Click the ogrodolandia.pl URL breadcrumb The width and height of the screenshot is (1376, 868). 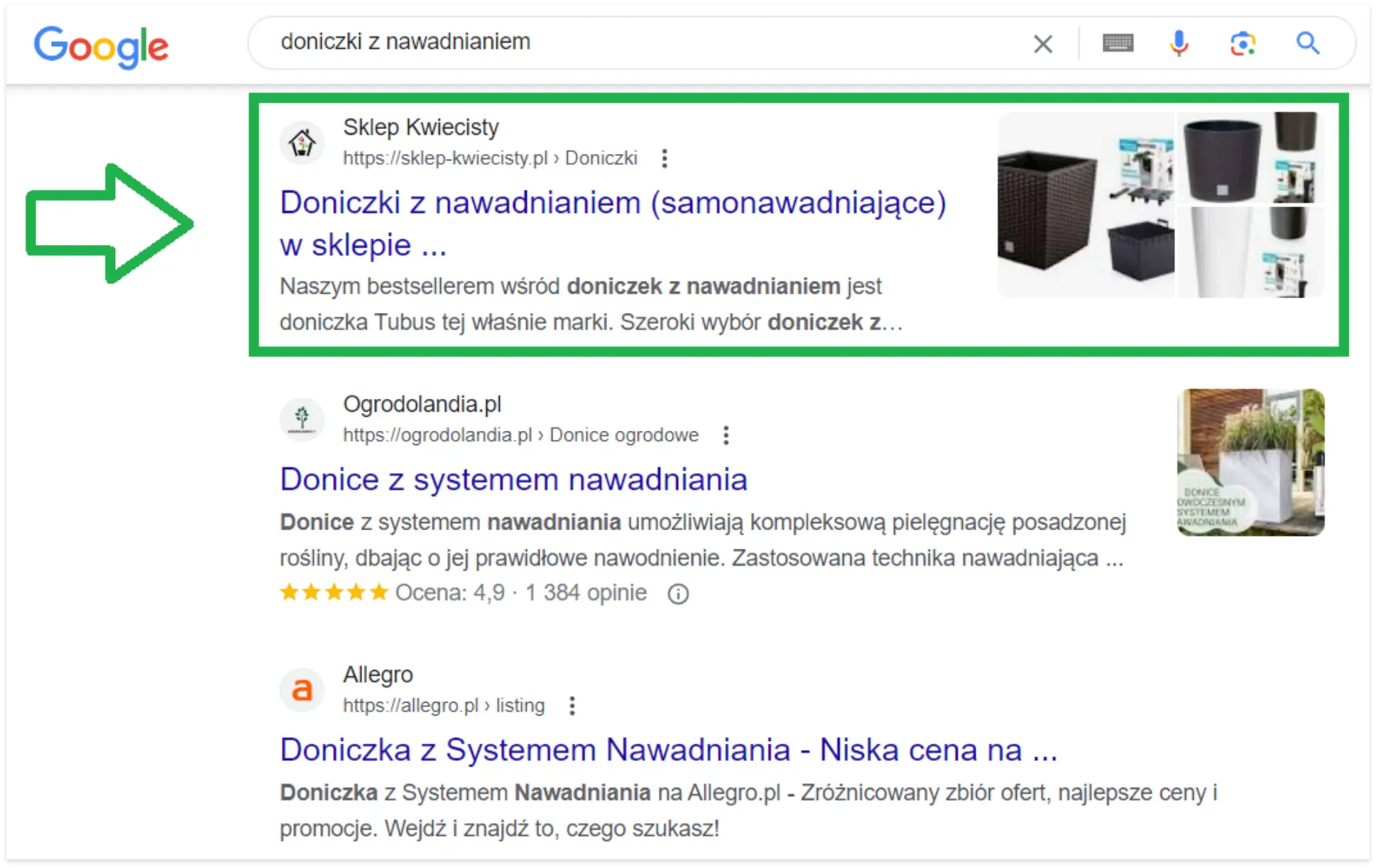[x=520, y=434]
